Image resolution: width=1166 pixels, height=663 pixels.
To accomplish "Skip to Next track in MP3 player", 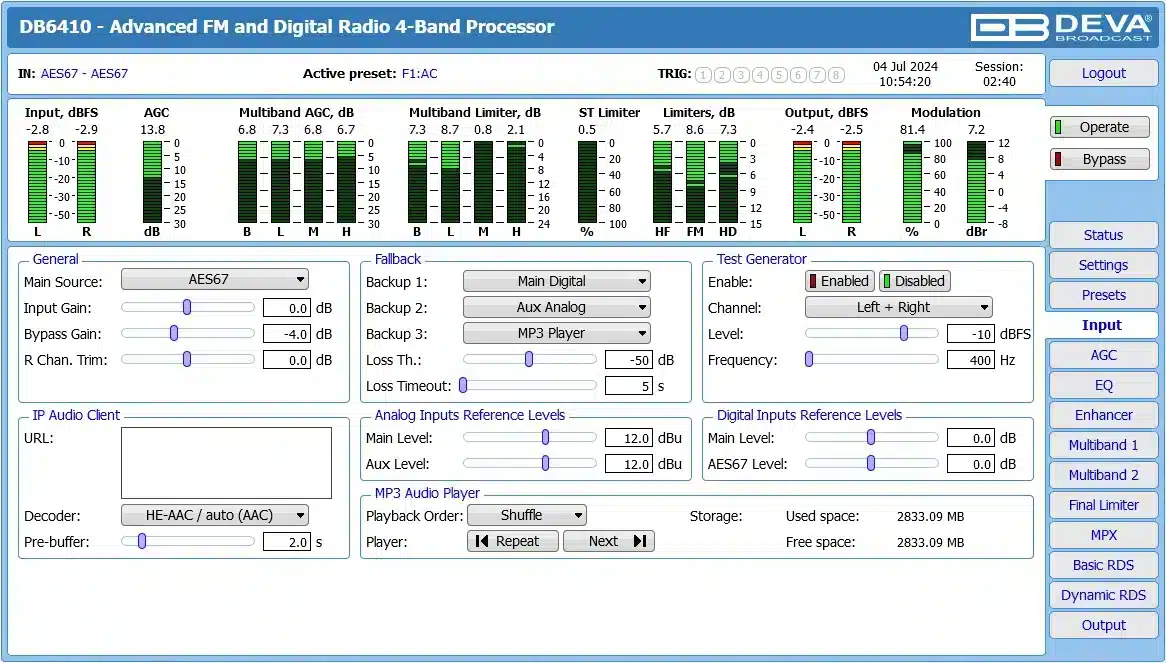I will [x=608, y=541].
